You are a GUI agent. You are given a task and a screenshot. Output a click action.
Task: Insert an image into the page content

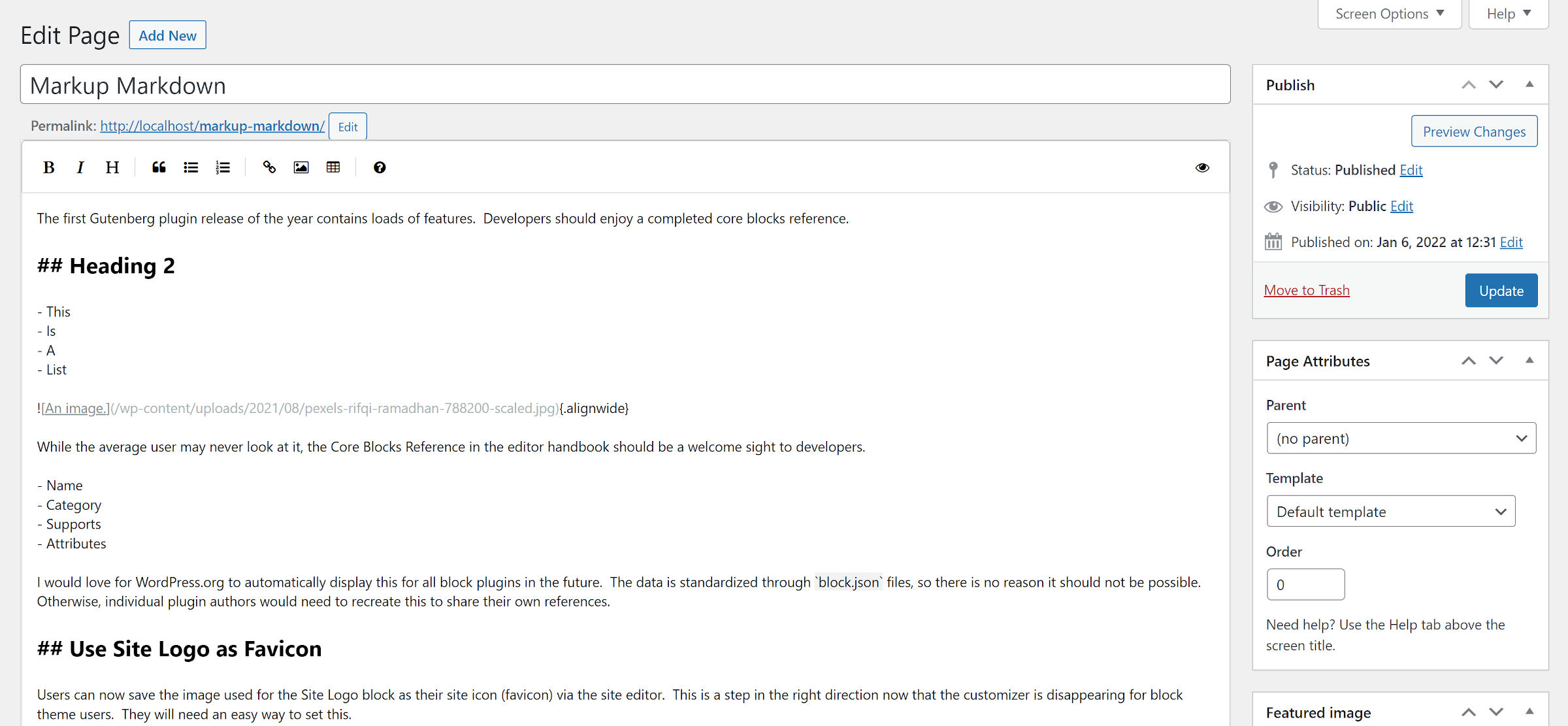pyautogui.click(x=301, y=167)
